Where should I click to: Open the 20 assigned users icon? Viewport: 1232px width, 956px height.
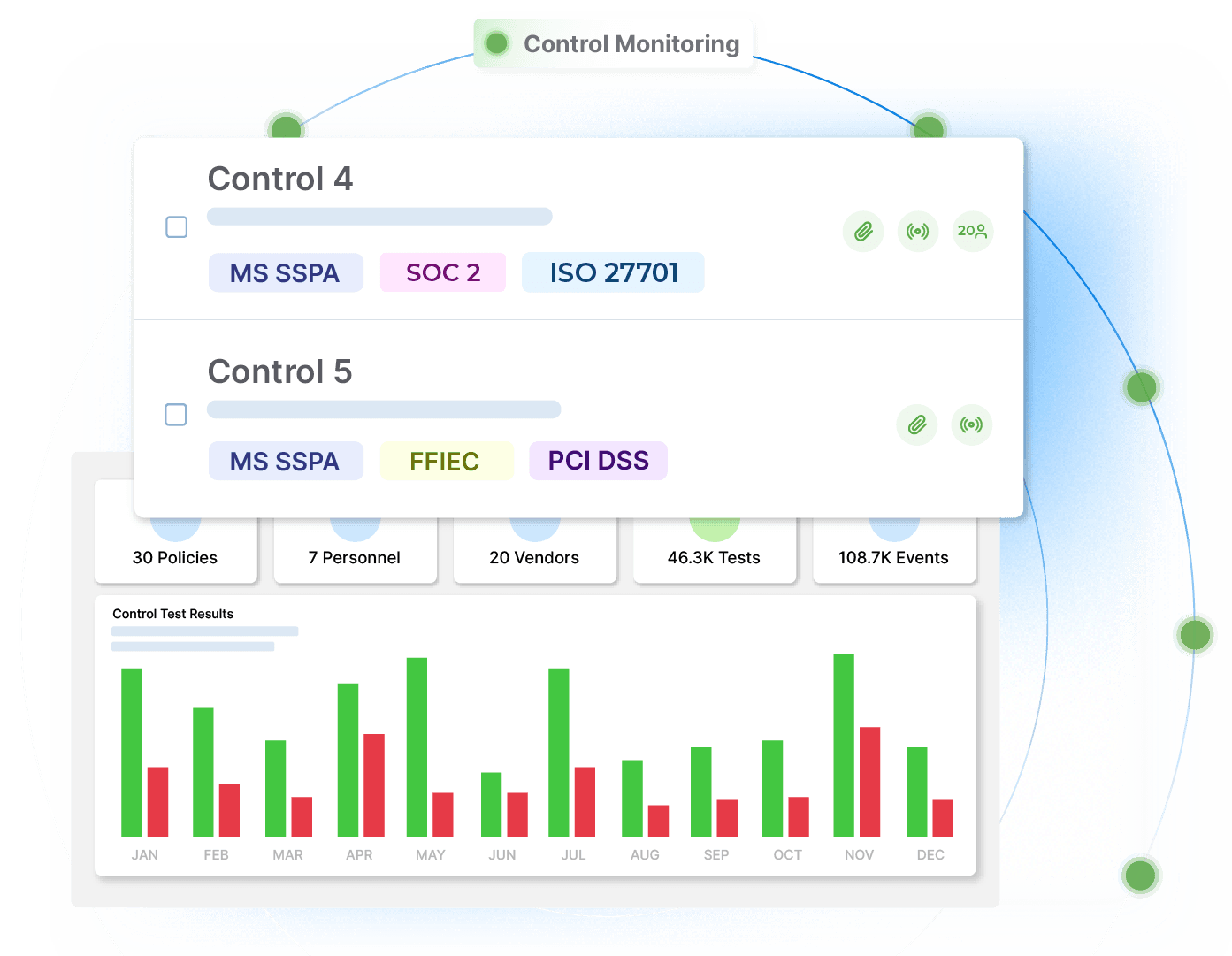(x=973, y=232)
